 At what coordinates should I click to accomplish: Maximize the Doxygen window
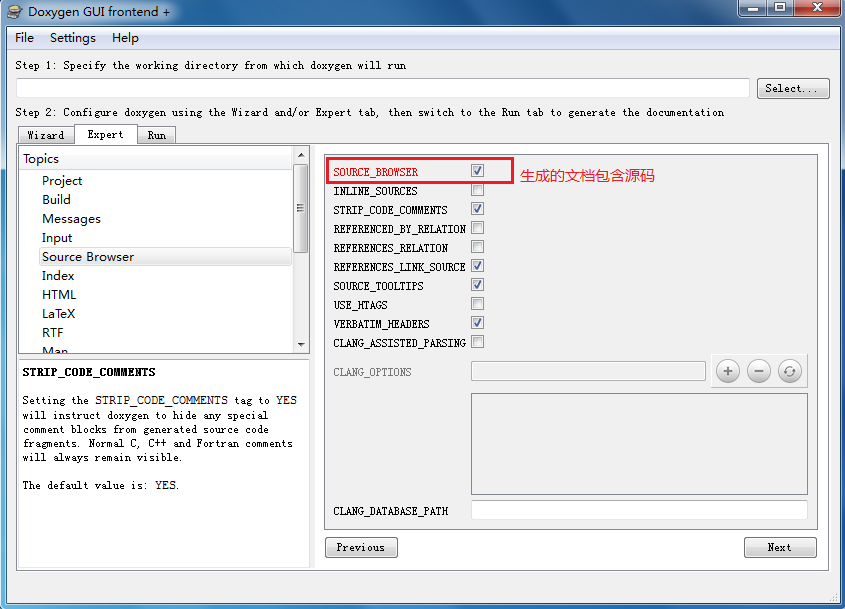point(780,8)
